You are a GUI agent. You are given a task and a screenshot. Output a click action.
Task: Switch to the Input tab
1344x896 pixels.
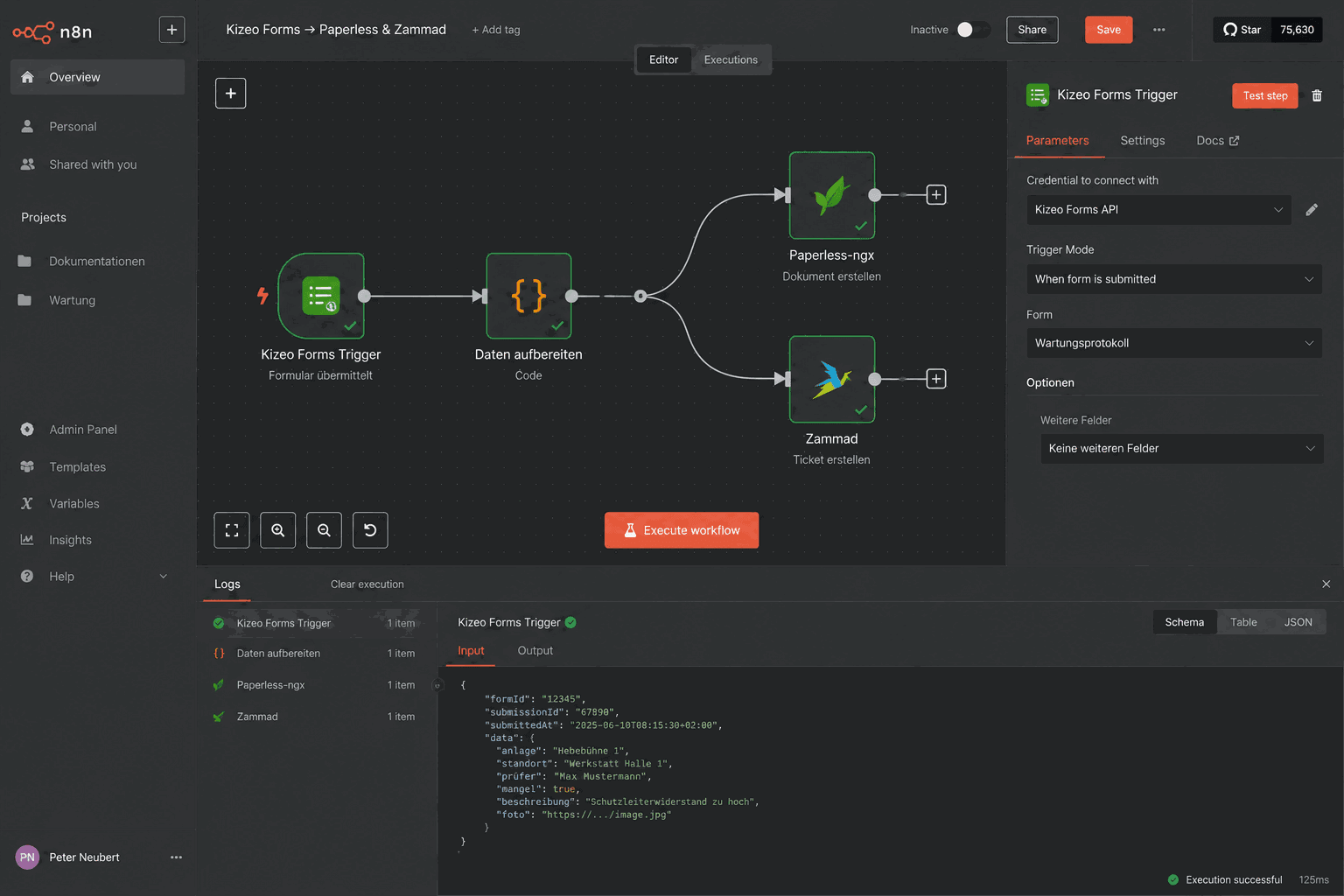pyautogui.click(x=471, y=651)
